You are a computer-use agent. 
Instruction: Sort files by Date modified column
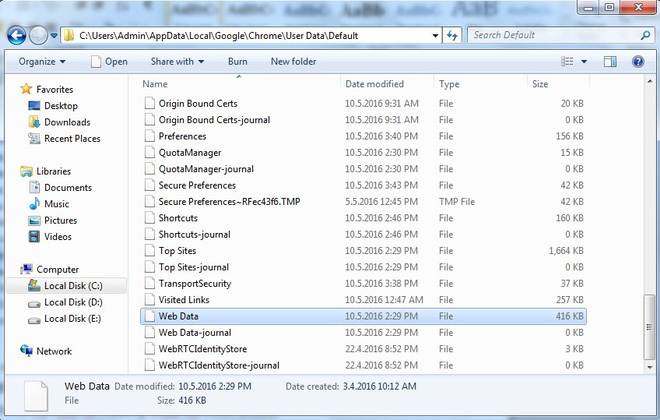374,84
